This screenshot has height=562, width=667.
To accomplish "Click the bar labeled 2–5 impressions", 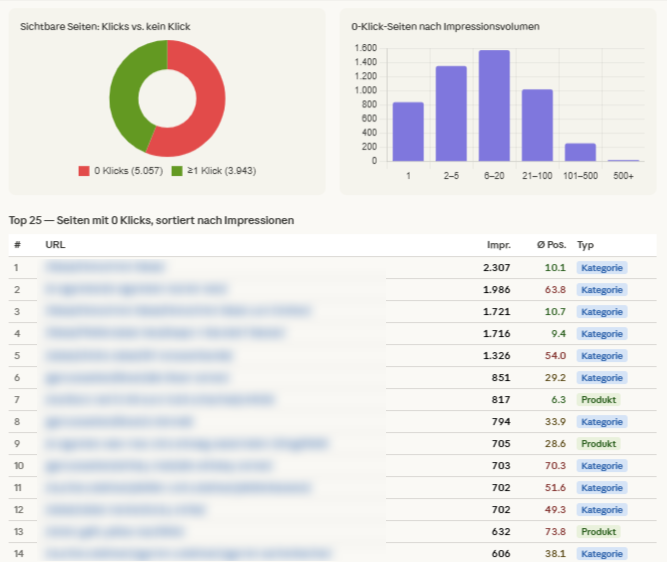I will click(451, 113).
